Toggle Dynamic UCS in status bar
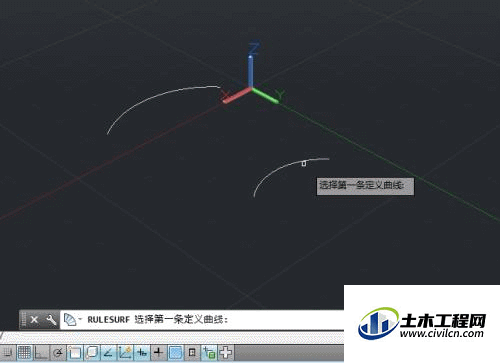 pos(125,353)
